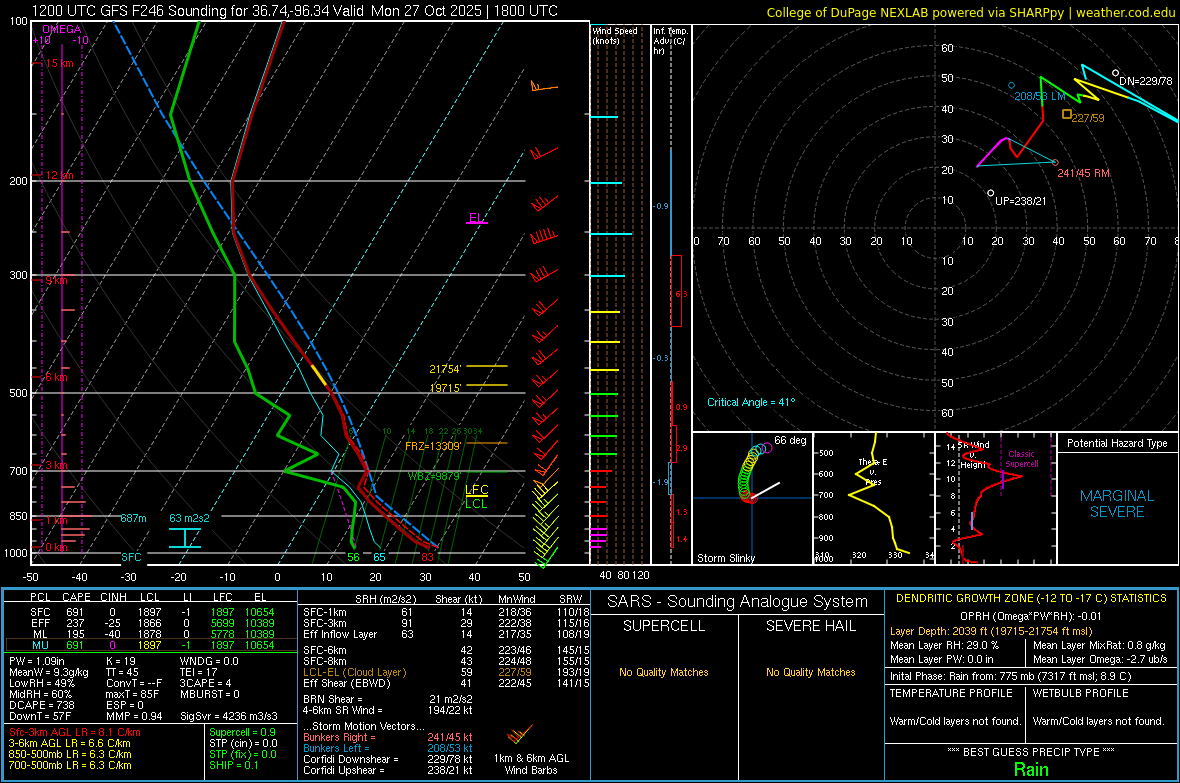
Task: Select the ML parcel row
Action: pyautogui.click(x=151, y=635)
